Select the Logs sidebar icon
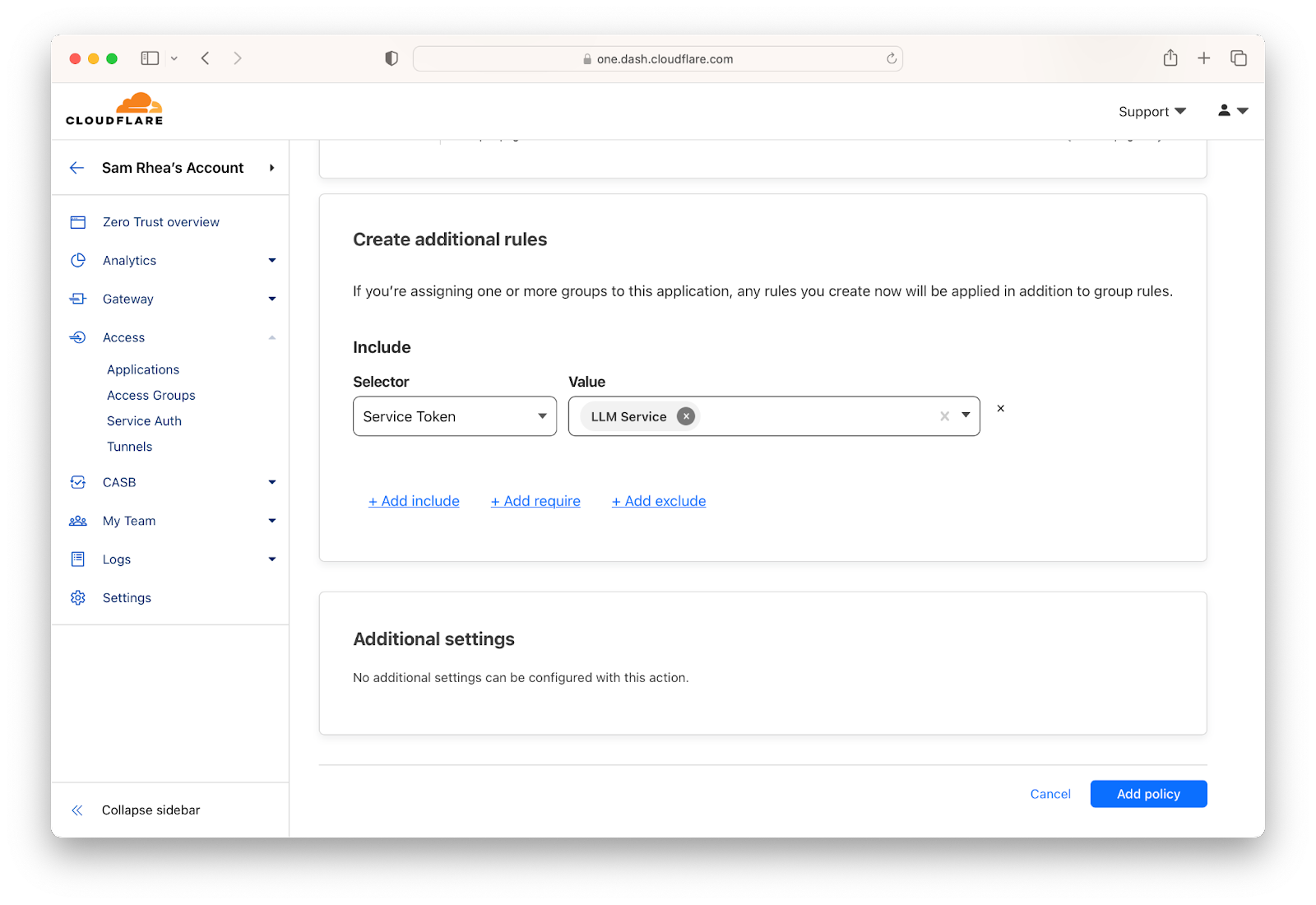1316x905 pixels. [x=78, y=559]
